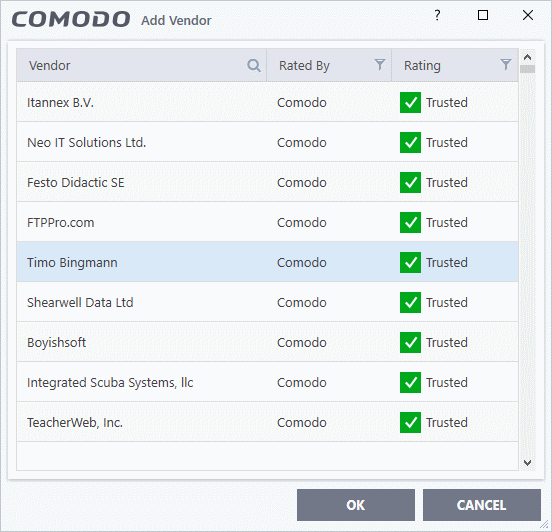552x532 pixels.
Task: Open the Vendor column search icon
Action: coord(253,65)
